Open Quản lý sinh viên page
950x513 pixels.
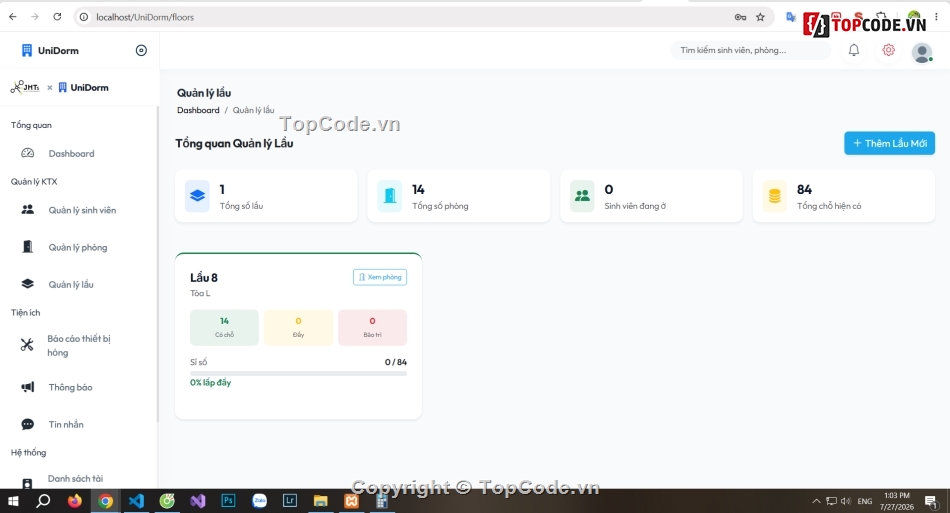(x=82, y=210)
